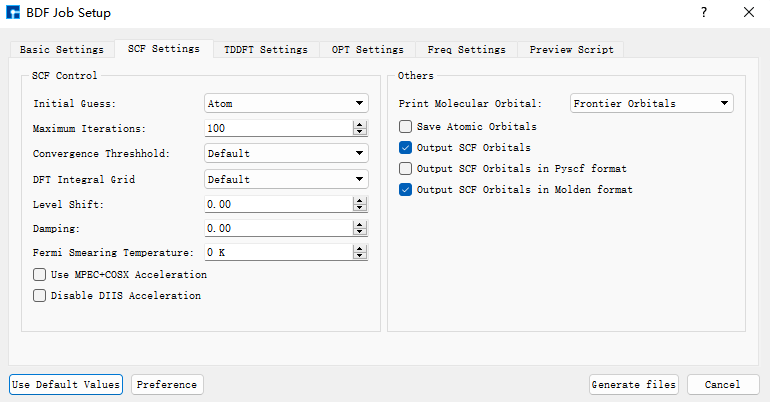Screen dimensions: 770x402
Task: Click the BDF app icon in title bar
Action: point(13,13)
